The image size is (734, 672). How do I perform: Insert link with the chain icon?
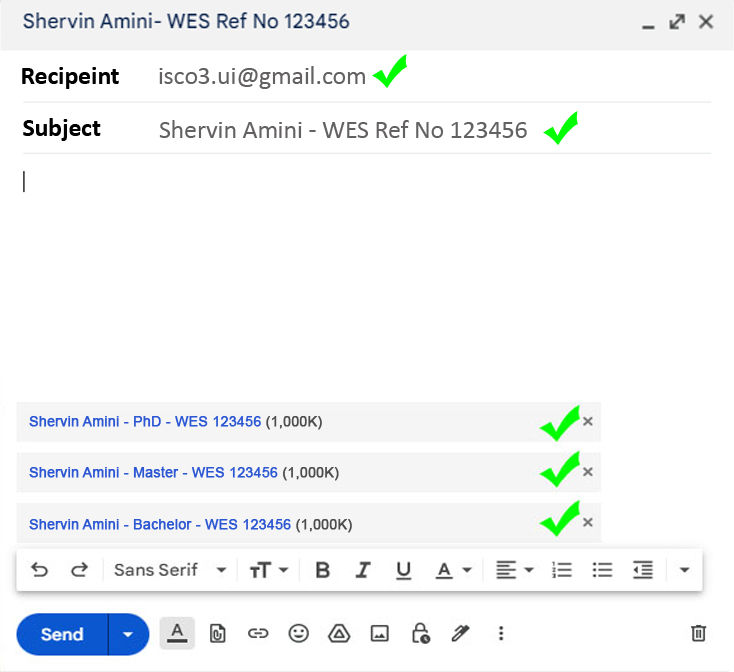click(x=258, y=634)
